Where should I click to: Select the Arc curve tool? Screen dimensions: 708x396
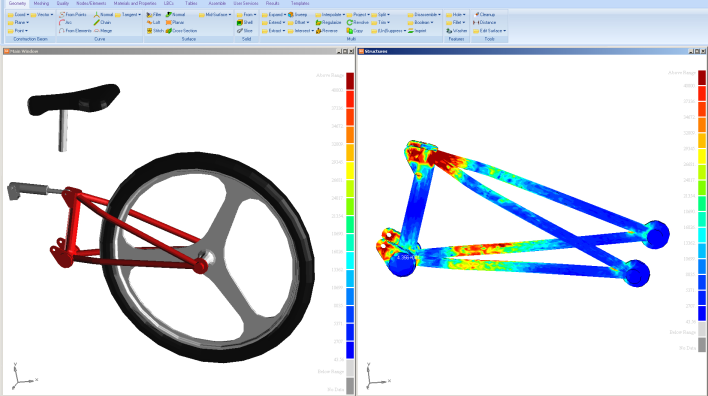point(65,22)
